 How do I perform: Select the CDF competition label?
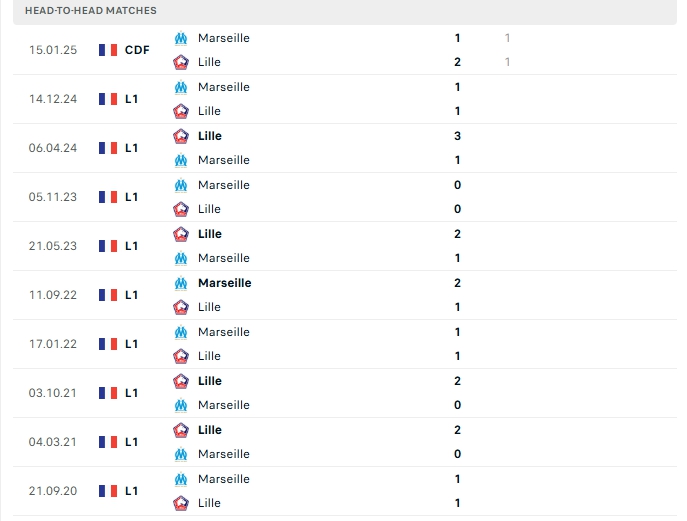tap(137, 50)
